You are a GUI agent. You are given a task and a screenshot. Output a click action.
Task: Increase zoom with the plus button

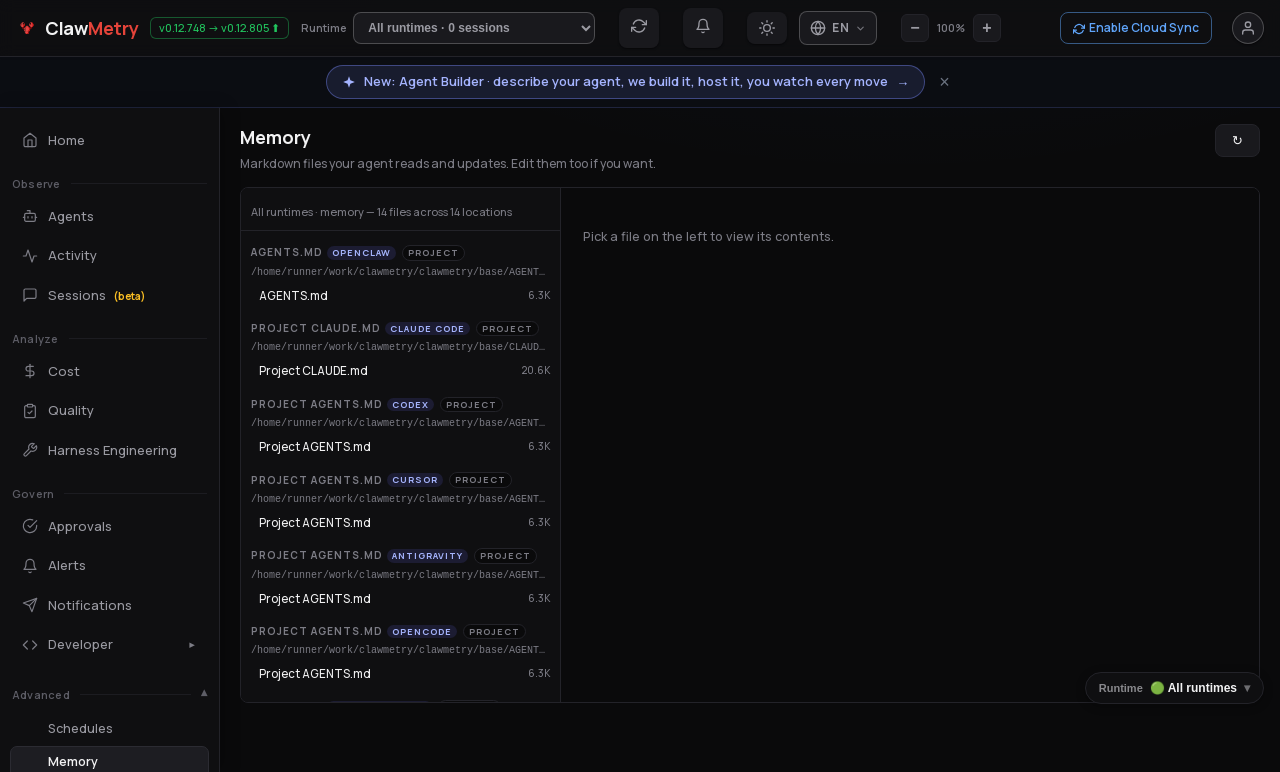pos(987,28)
